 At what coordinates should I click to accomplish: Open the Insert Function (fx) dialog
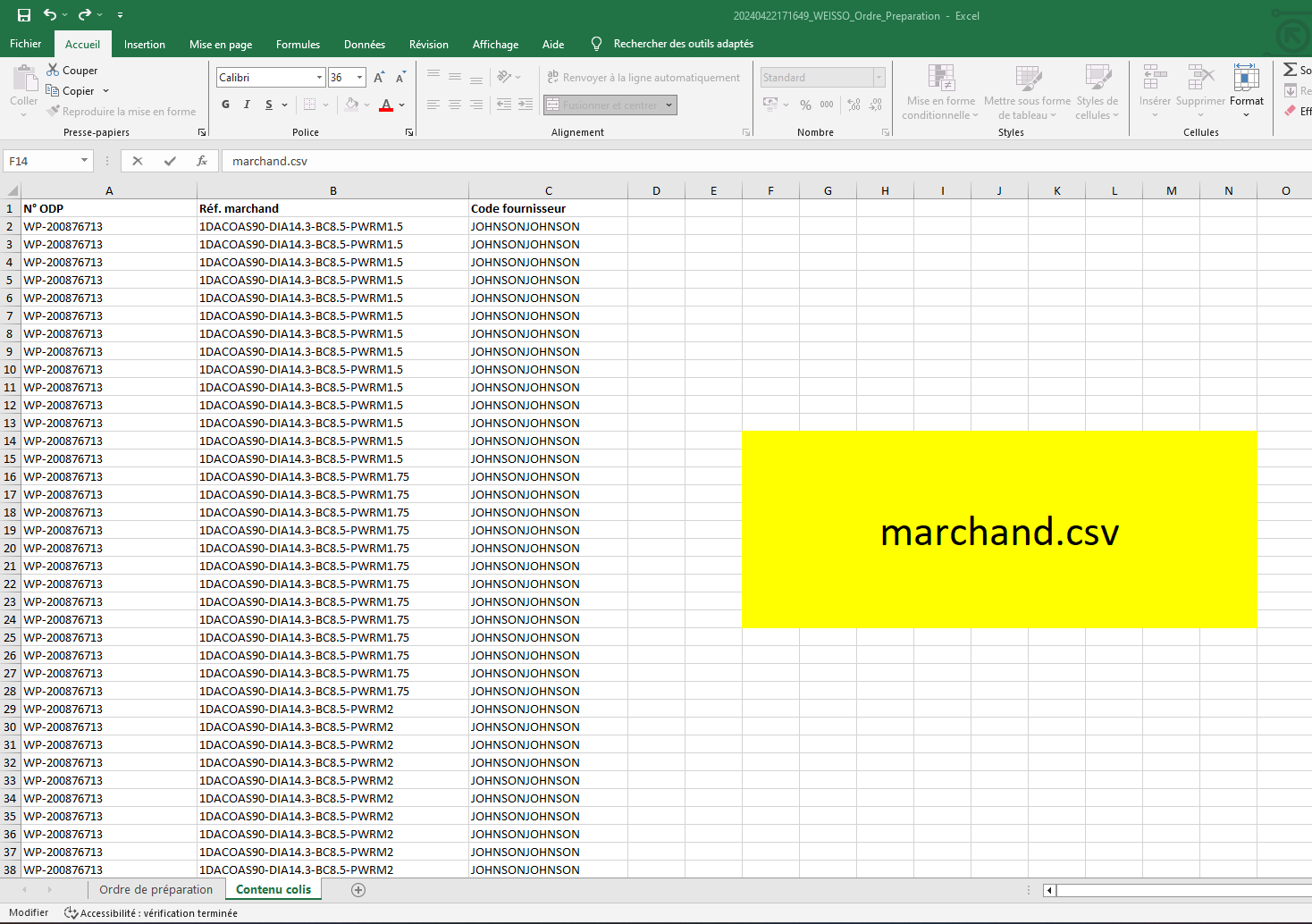click(x=202, y=161)
